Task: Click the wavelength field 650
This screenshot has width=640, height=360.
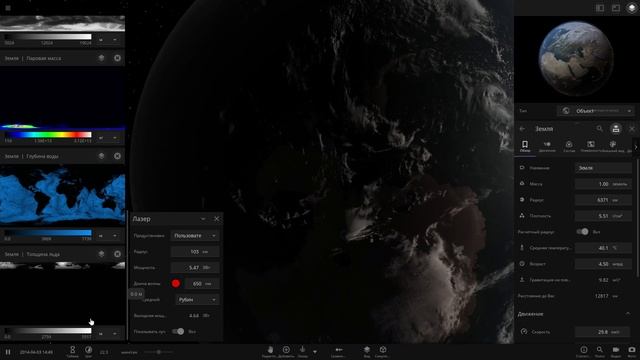Action: click(202, 283)
